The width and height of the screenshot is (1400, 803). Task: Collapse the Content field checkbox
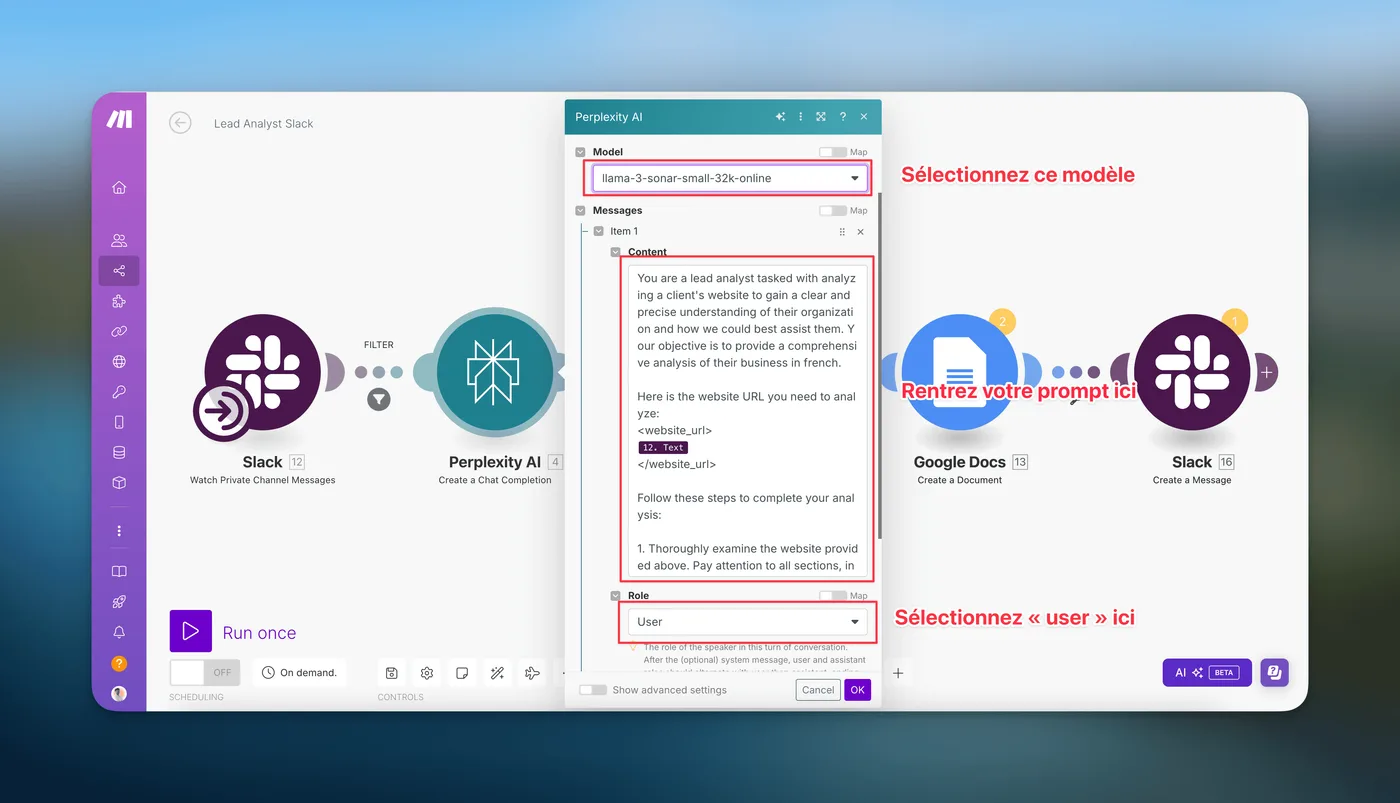coord(616,253)
